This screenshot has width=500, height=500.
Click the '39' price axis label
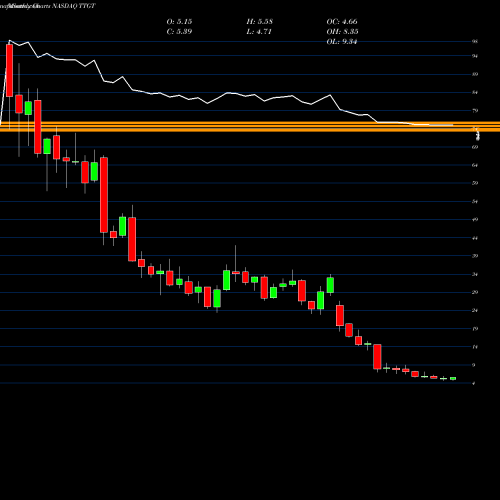475,256
